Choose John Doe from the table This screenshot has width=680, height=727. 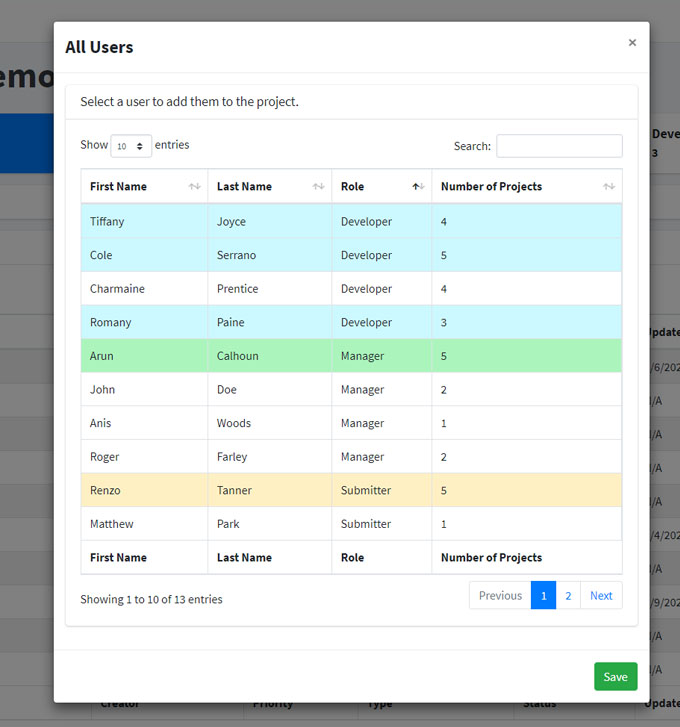(x=351, y=390)
